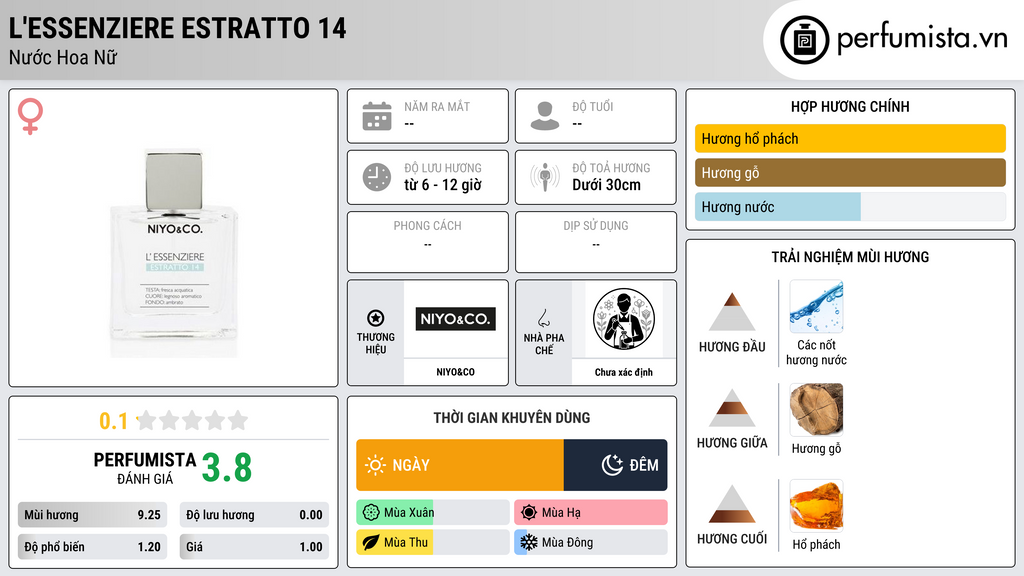Click the từ 6 - 12 giờ longevity value
This screenshot has height=576, width=1024.
(443, 185)
